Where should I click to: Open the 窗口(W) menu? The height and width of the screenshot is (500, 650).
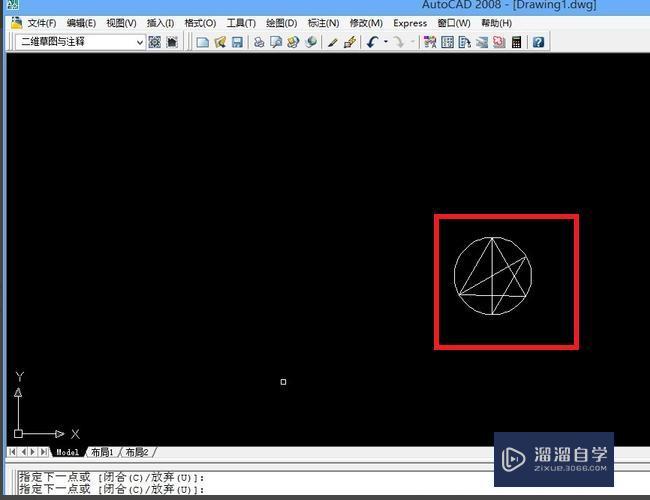[x=454, y=23]
